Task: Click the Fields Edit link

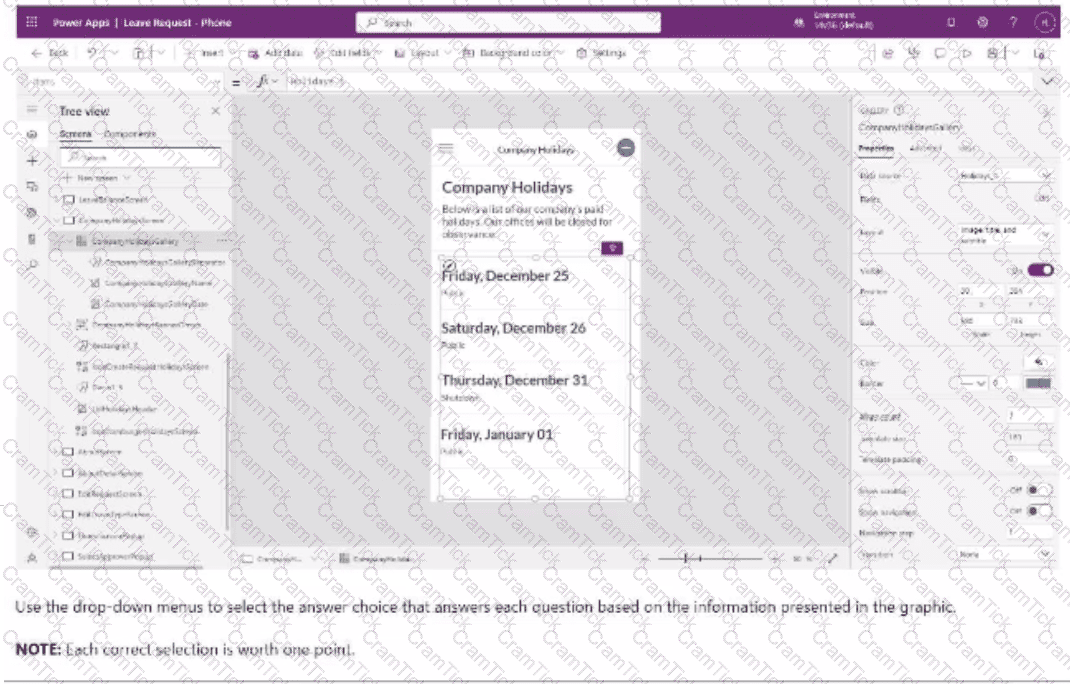Action: (x=1043, y=199)
